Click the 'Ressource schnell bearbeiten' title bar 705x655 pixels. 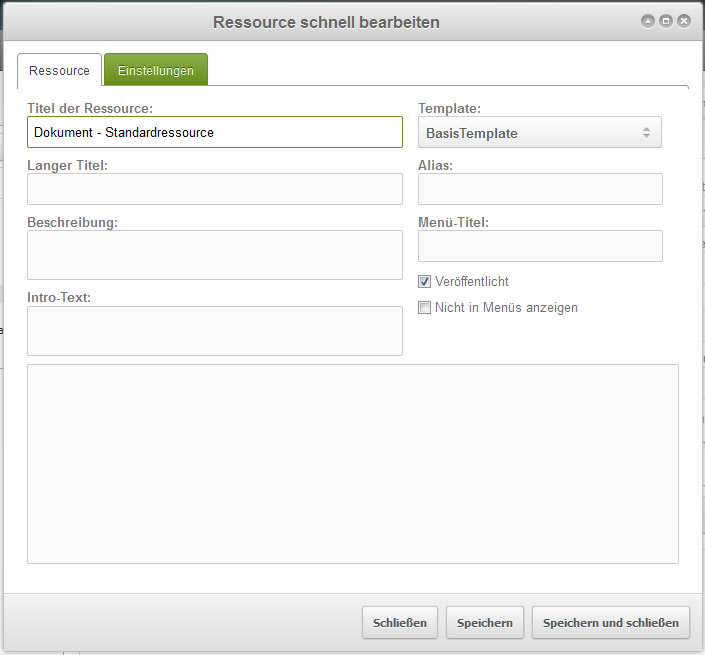click(325, 21)
